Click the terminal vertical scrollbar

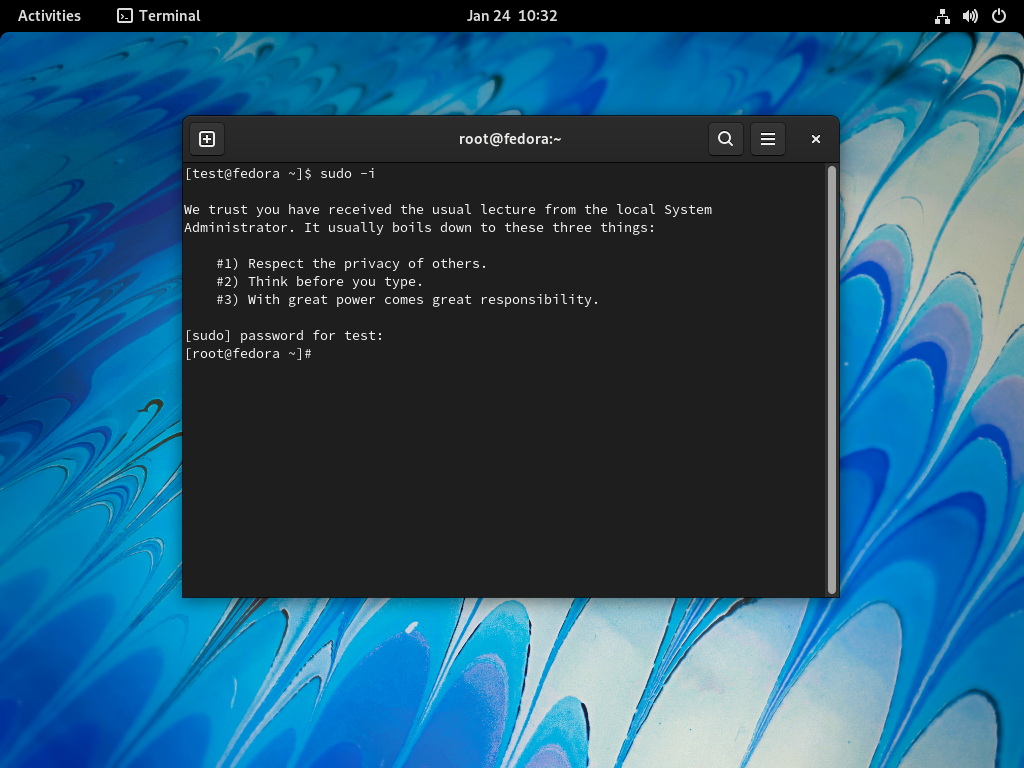(831, 379)
